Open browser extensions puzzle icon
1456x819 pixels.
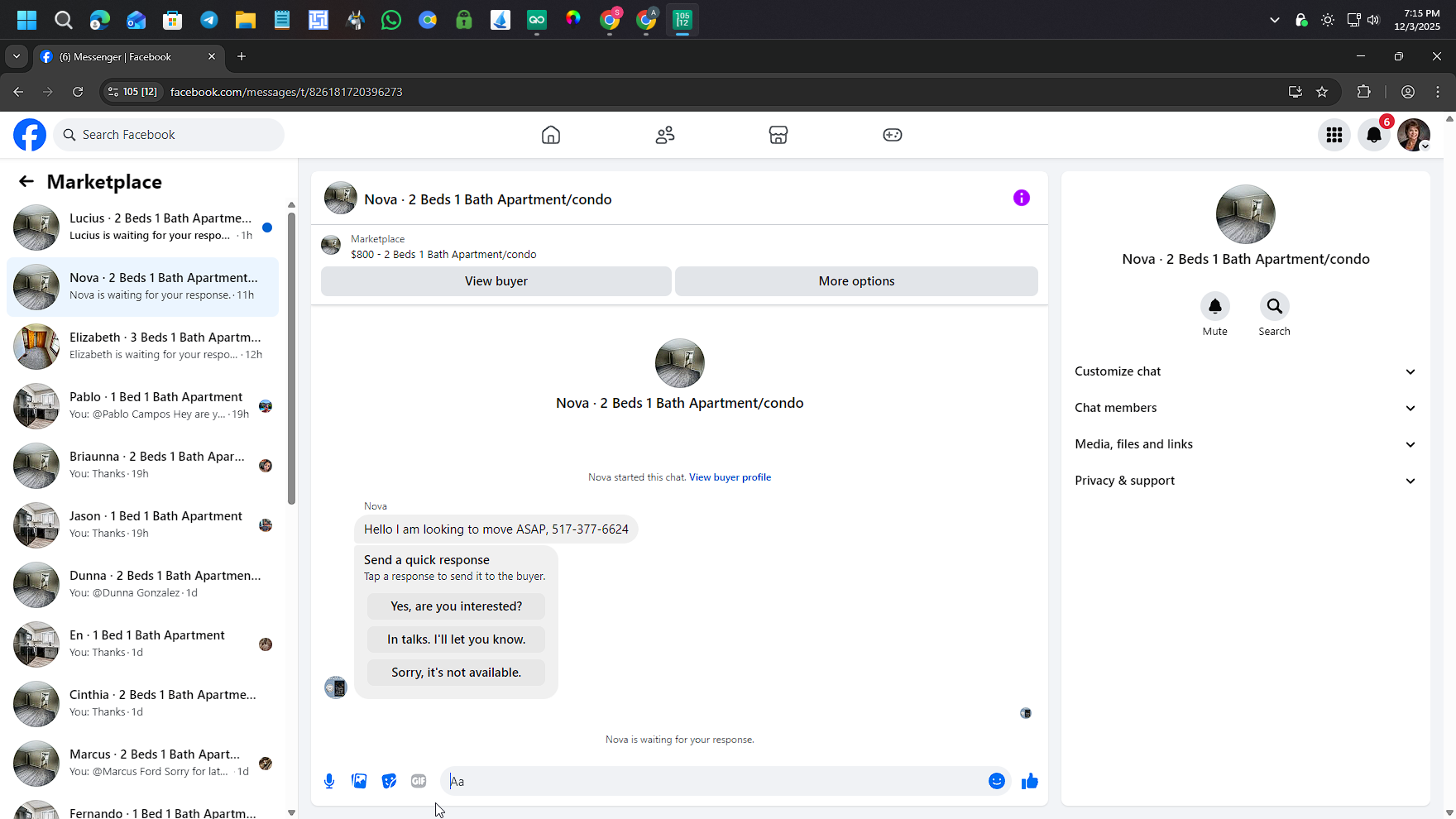click(x=1364, y=92)
